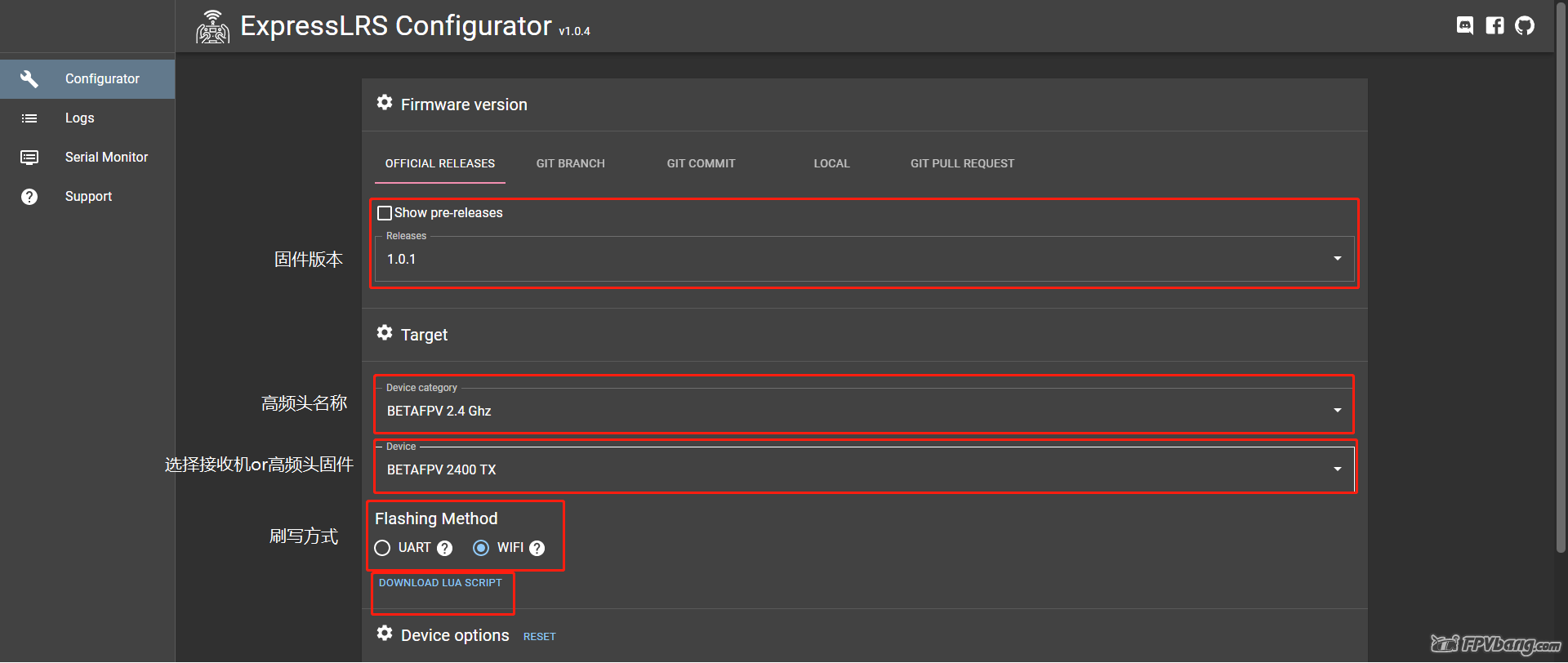Select the WIFI radio button
Image resolution: width=1568 pixels, height=663 pixels.
(481, 548)
